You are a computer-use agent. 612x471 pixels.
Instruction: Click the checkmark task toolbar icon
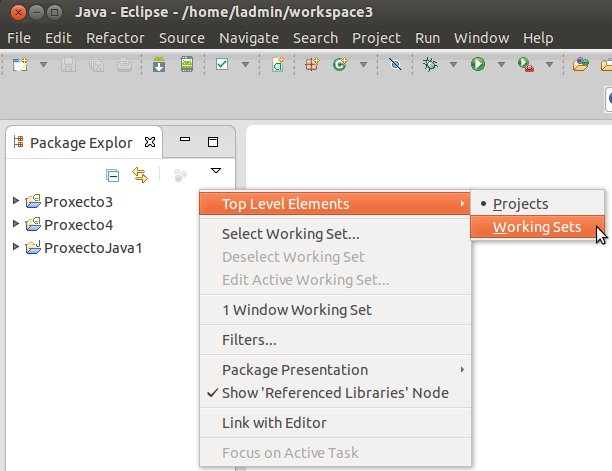(x=222, y=64)
